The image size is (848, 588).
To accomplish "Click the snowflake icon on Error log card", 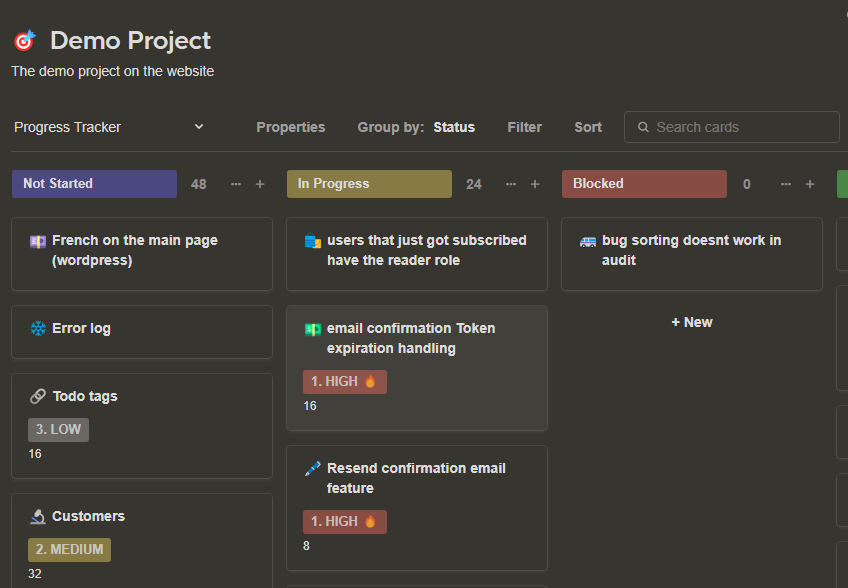I will click(38, 328).
